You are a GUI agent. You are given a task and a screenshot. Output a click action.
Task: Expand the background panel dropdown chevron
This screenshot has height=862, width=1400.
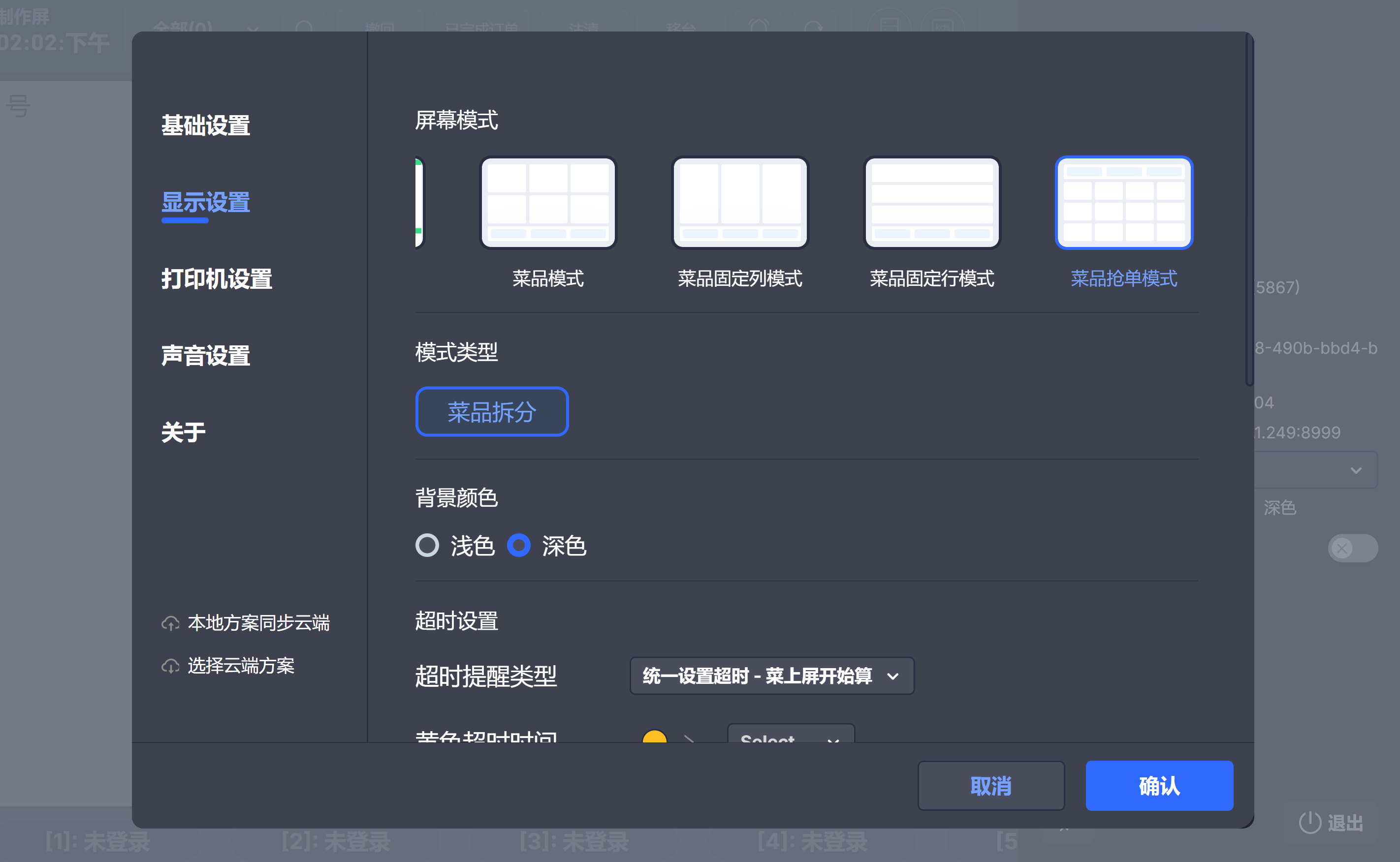pyautogui.click(x=1356, y=470)
